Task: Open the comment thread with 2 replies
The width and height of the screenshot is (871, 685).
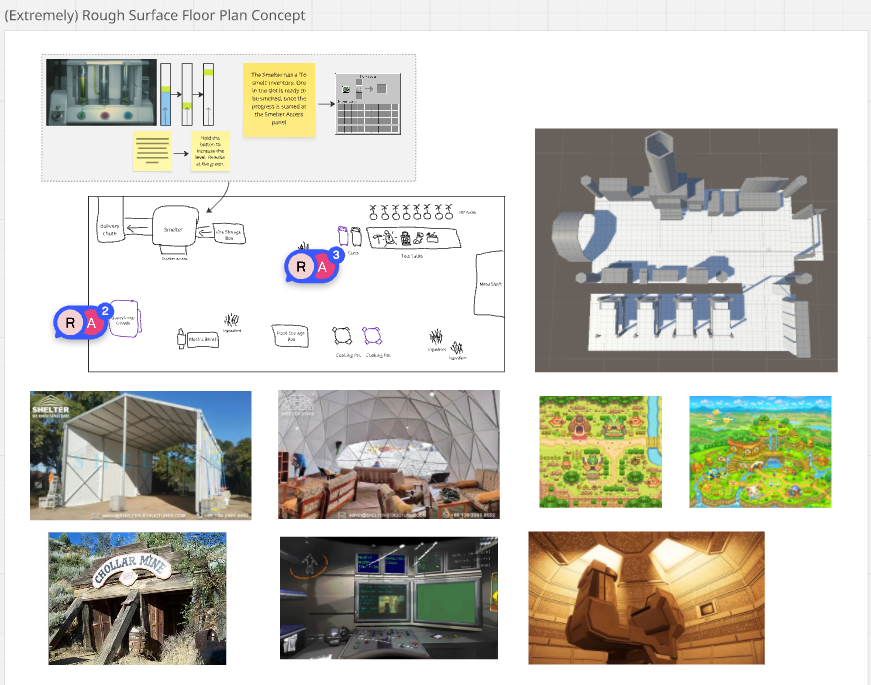Action: (81, 323)
